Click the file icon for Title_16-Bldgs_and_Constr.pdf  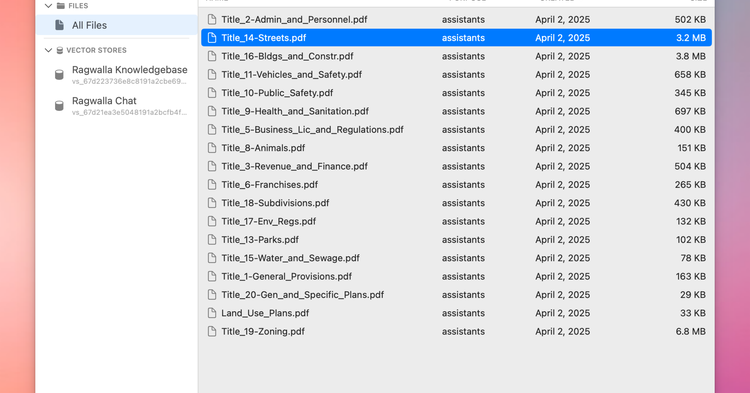pos(212,56)
